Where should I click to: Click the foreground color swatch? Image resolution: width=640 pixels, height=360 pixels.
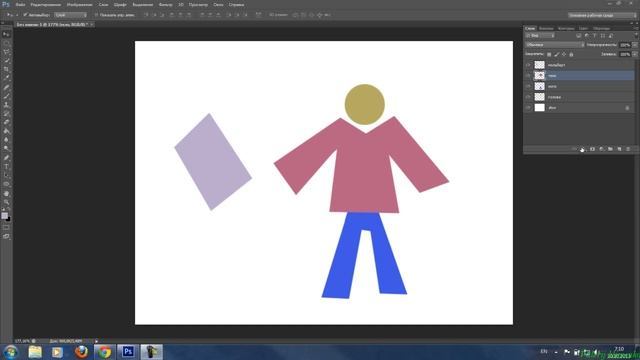pos(4,216)
